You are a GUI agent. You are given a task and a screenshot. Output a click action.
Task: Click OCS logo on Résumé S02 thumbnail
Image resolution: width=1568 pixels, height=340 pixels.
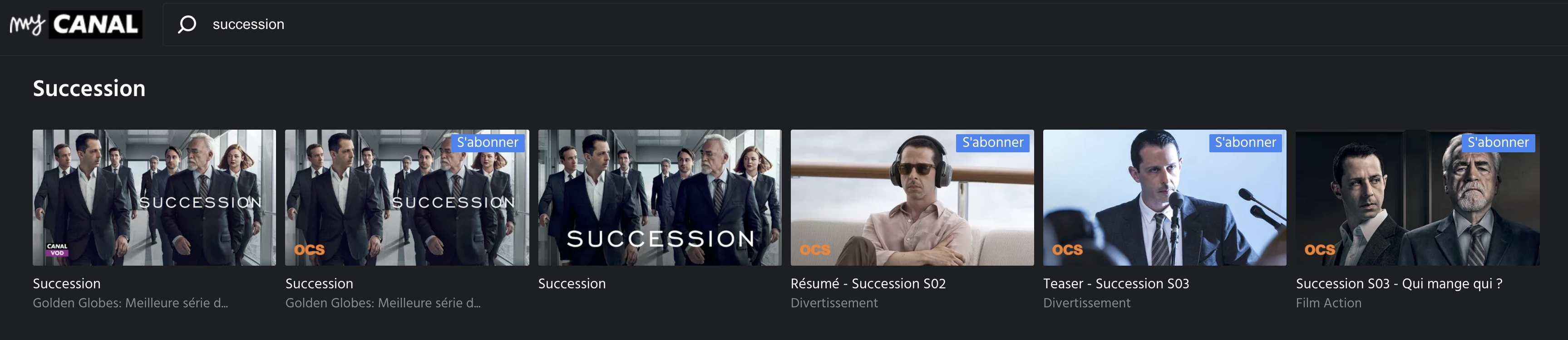pos(814,250)
